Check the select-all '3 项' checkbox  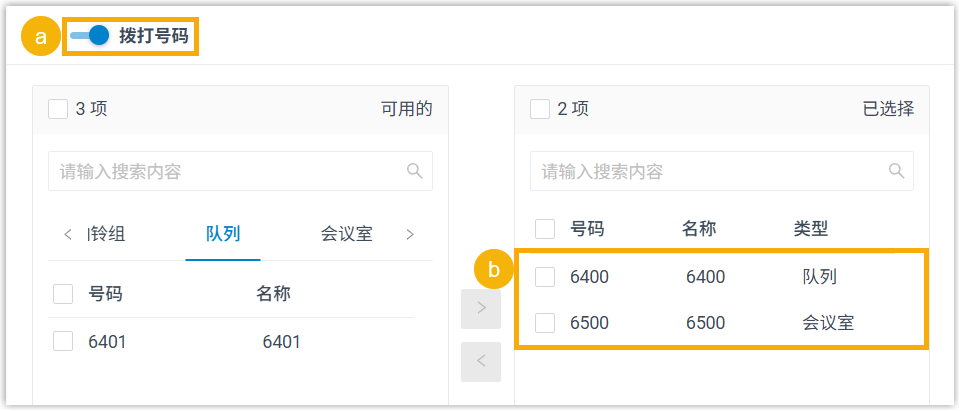point(58,109)
